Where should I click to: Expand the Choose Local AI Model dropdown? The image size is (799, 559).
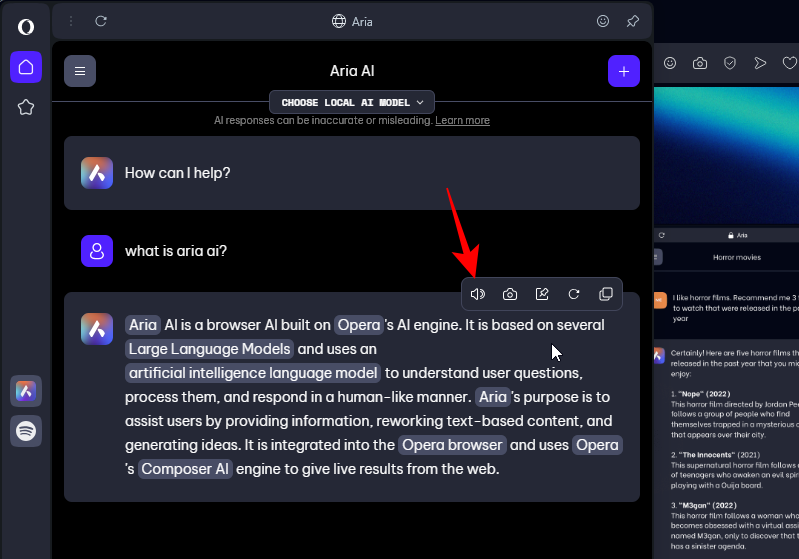[353, 102]
